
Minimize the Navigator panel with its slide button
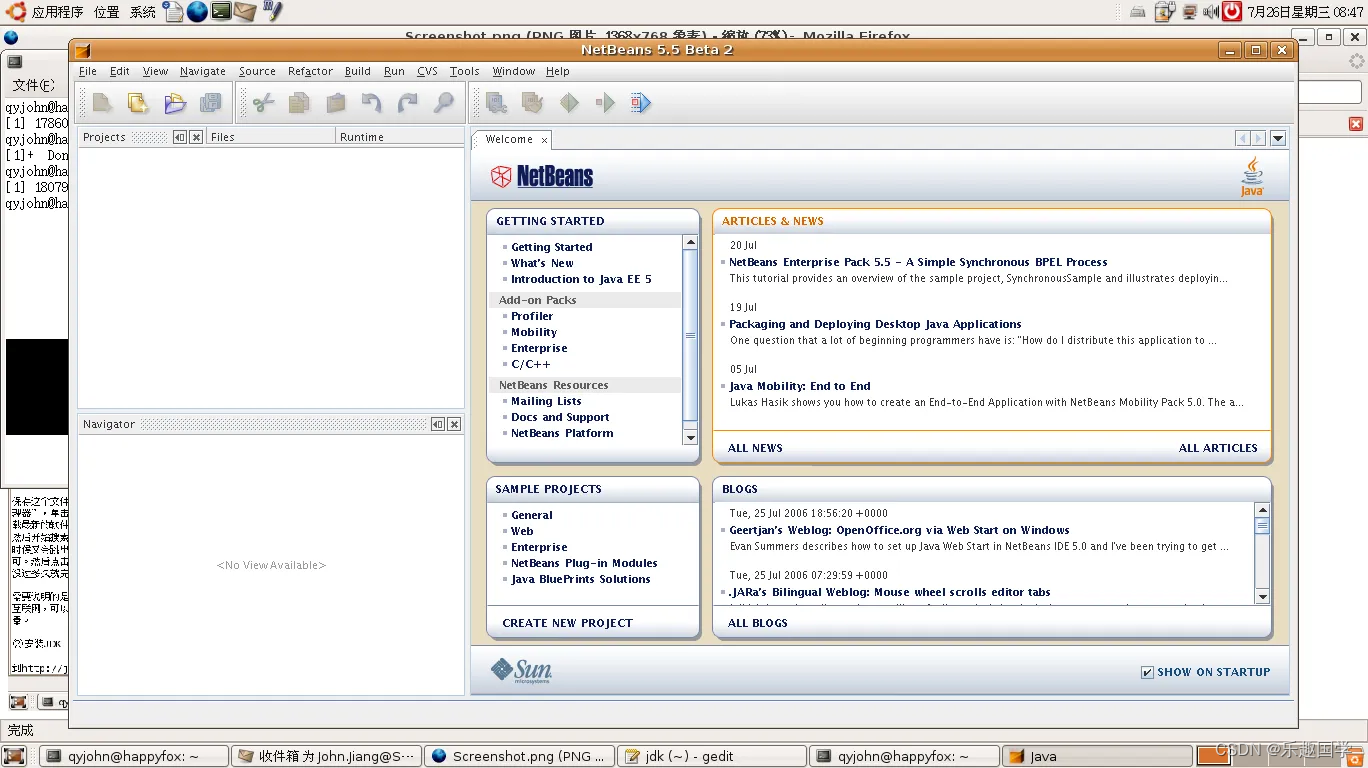[438, 424]
